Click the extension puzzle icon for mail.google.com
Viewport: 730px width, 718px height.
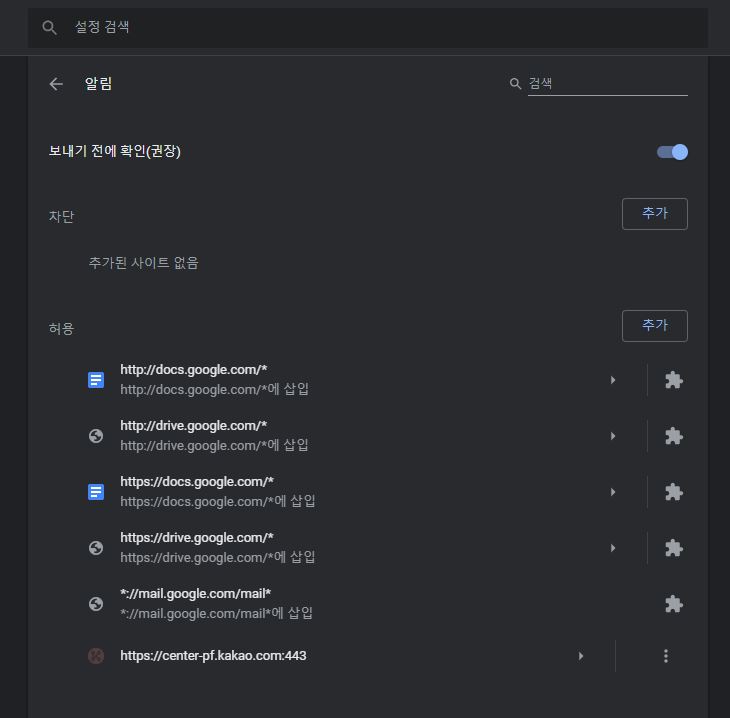(674, 604)
